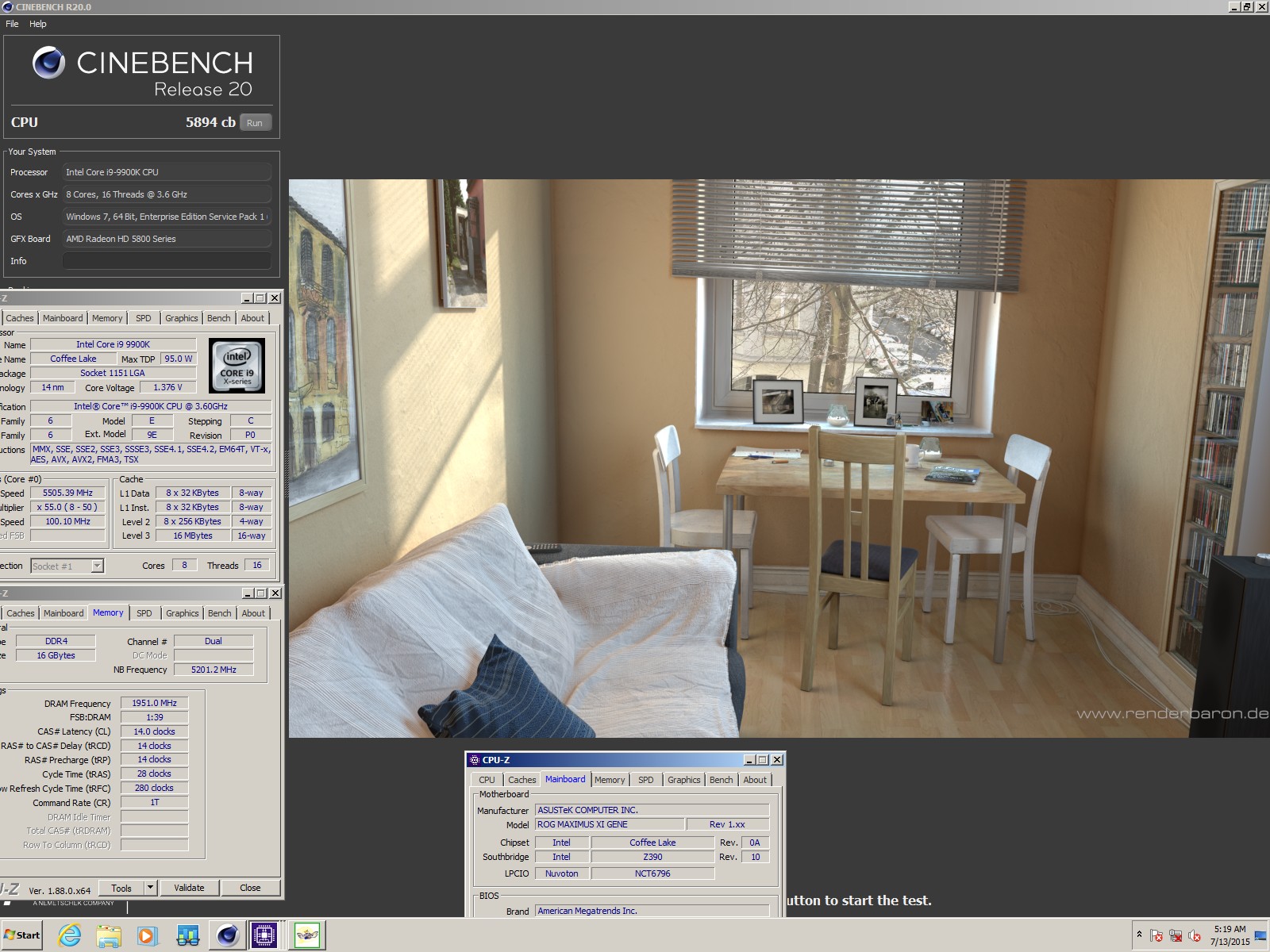Open Bench tab in the ROG MAXIMUS CPU-Z window
Screen dimensions: 1270x952
tap(721, 780)
